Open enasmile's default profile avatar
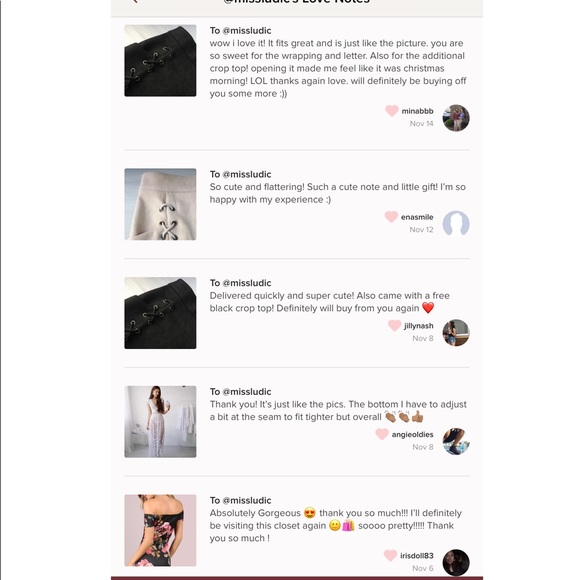The width and height of the screenshot is (580, 580). click(456, 224)
